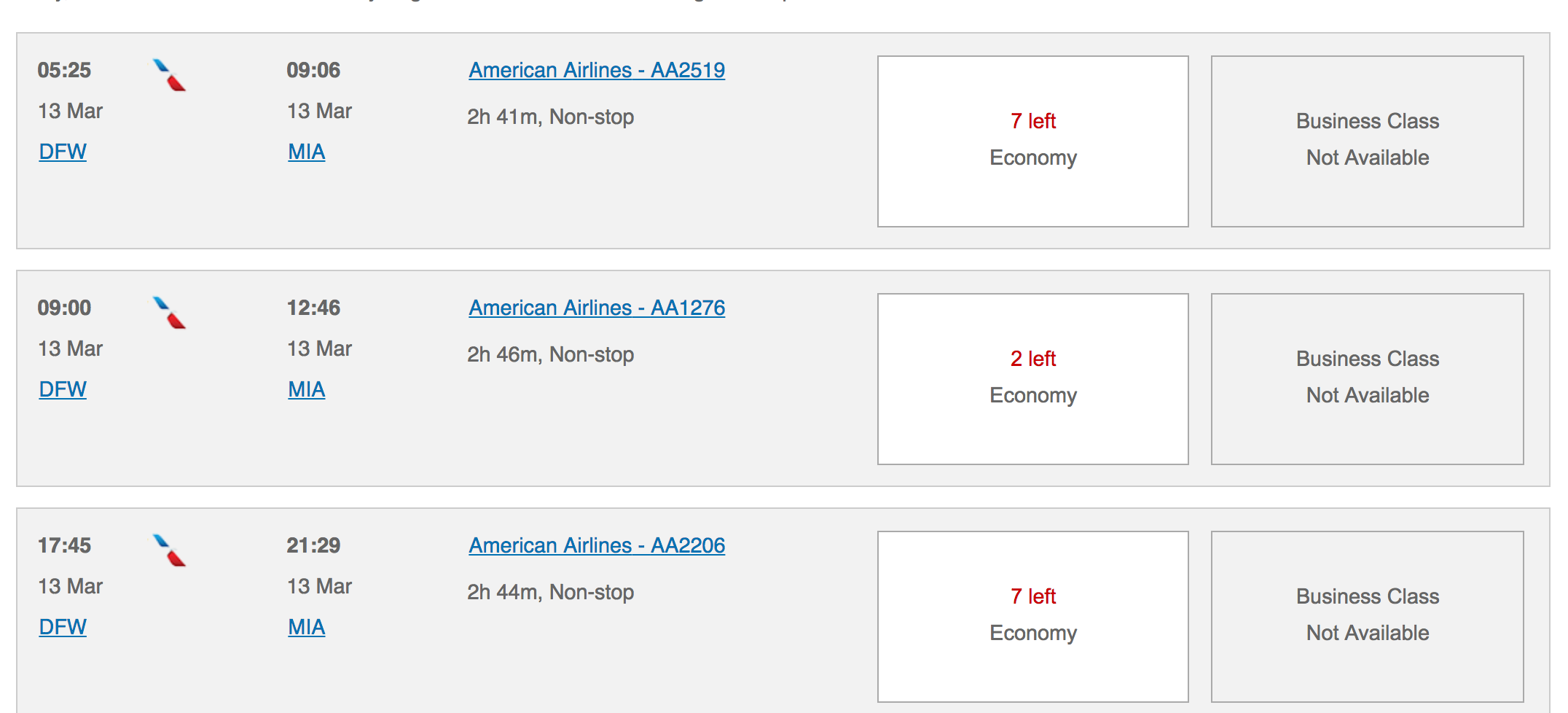
Task: Click MIA link for the 12:46 arrival
Action: [x=306, y=389]
